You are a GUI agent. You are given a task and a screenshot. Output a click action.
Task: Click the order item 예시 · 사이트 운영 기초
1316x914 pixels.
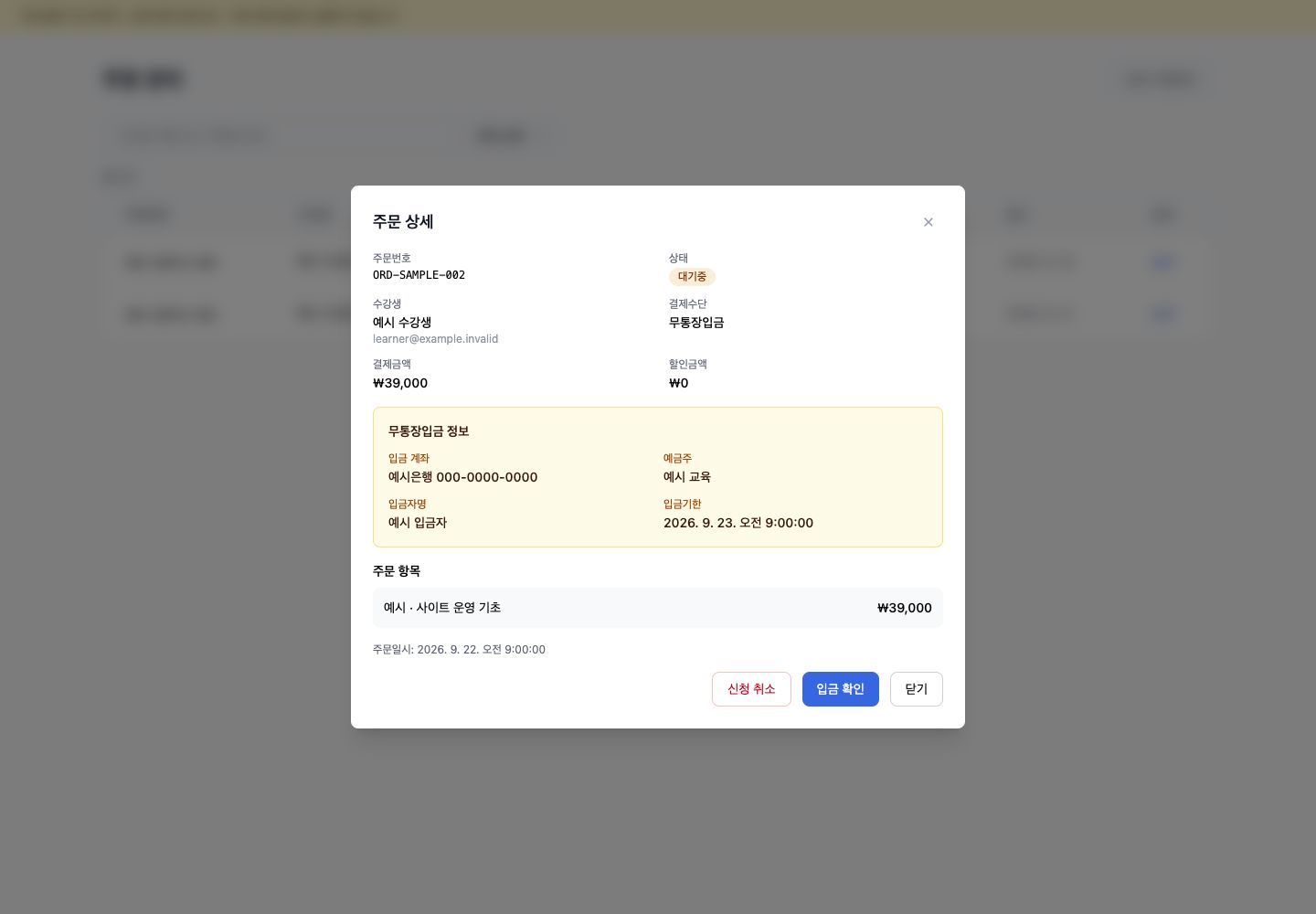click(x=442, y=608)
